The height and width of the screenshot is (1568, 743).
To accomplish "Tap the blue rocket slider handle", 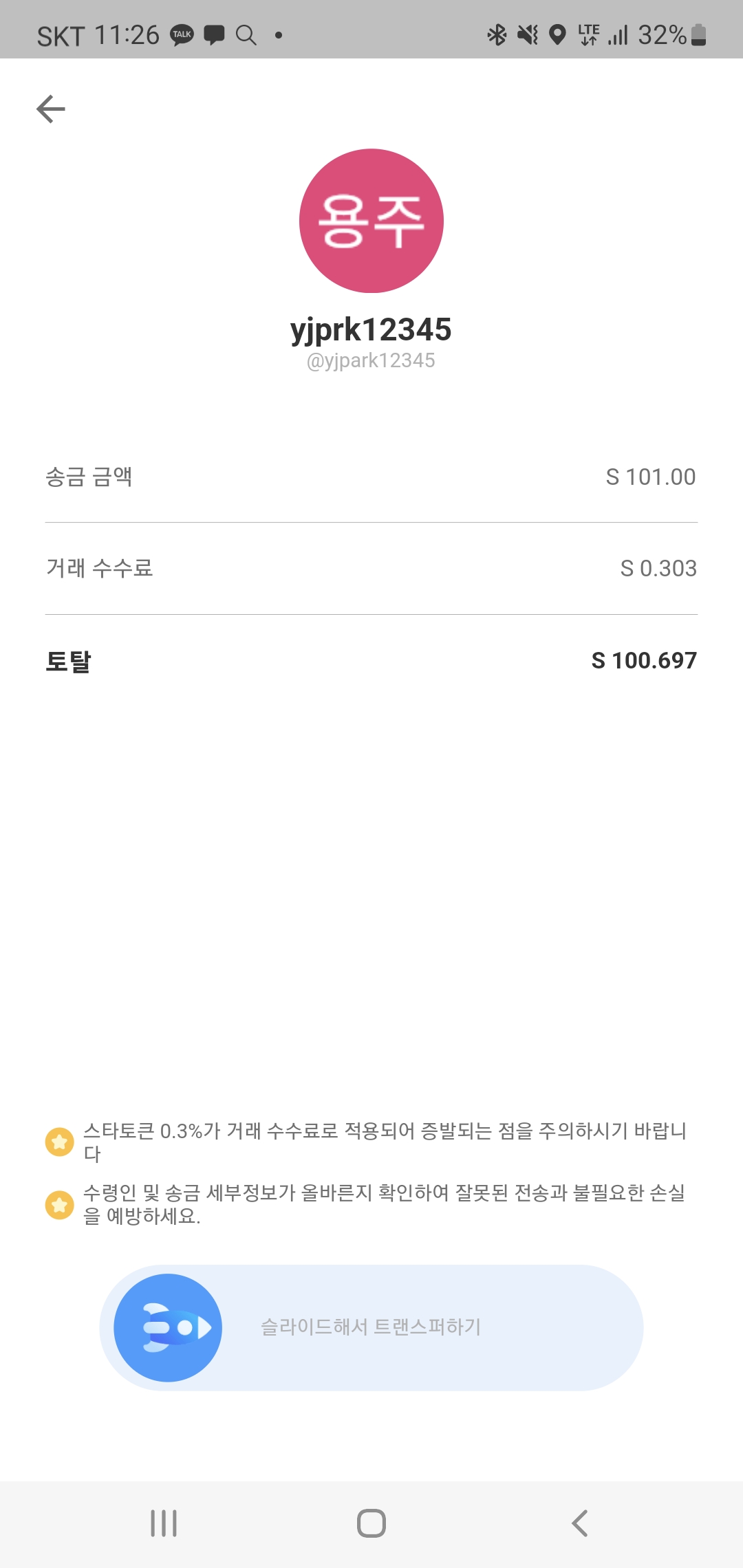I will (x=168, y=1327).
